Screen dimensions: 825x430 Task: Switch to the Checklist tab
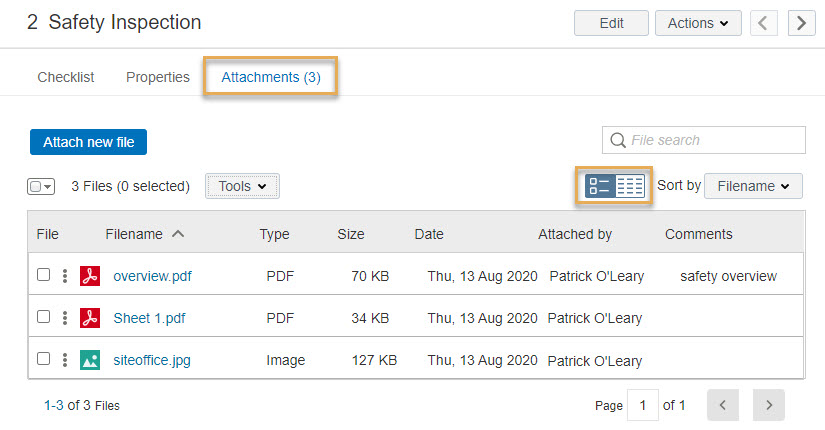66,77
